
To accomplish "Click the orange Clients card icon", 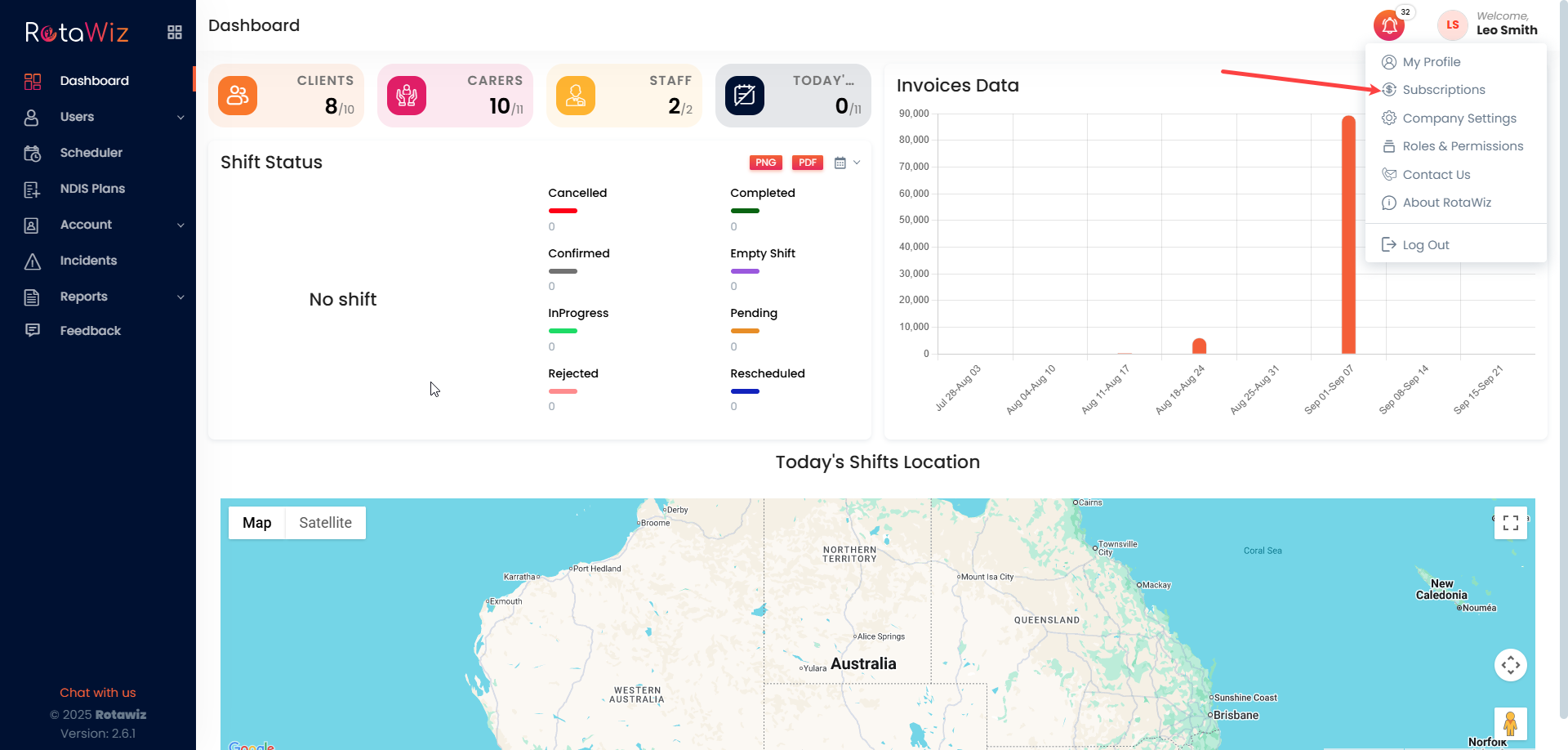I will [238, 96].
